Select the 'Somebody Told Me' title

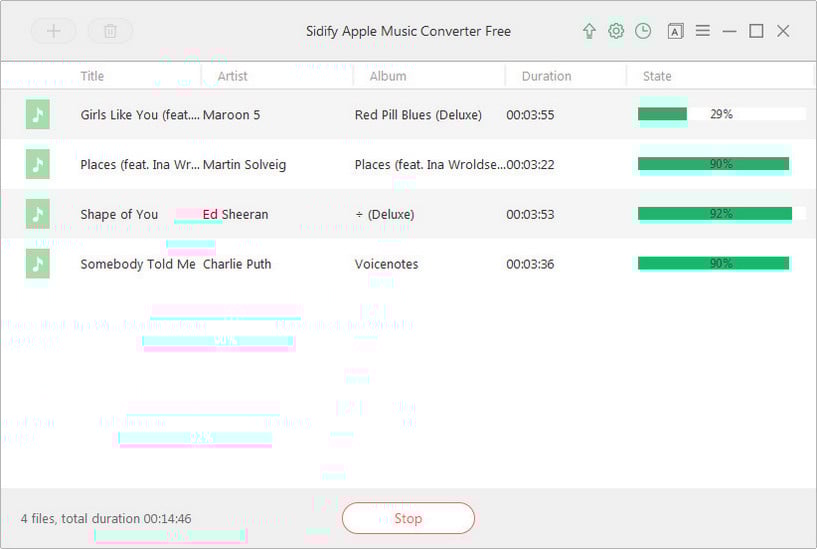point(138,264)
